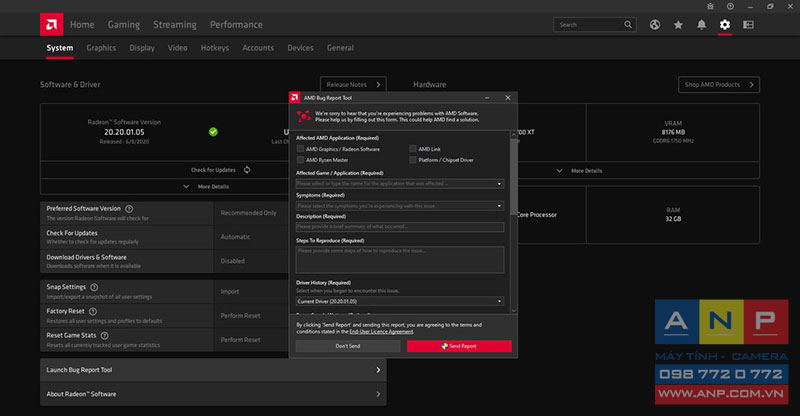The height and width of the screenshot is (416, 800).
Task: Click the Send Report button
Action: click(x=459, y=346)
